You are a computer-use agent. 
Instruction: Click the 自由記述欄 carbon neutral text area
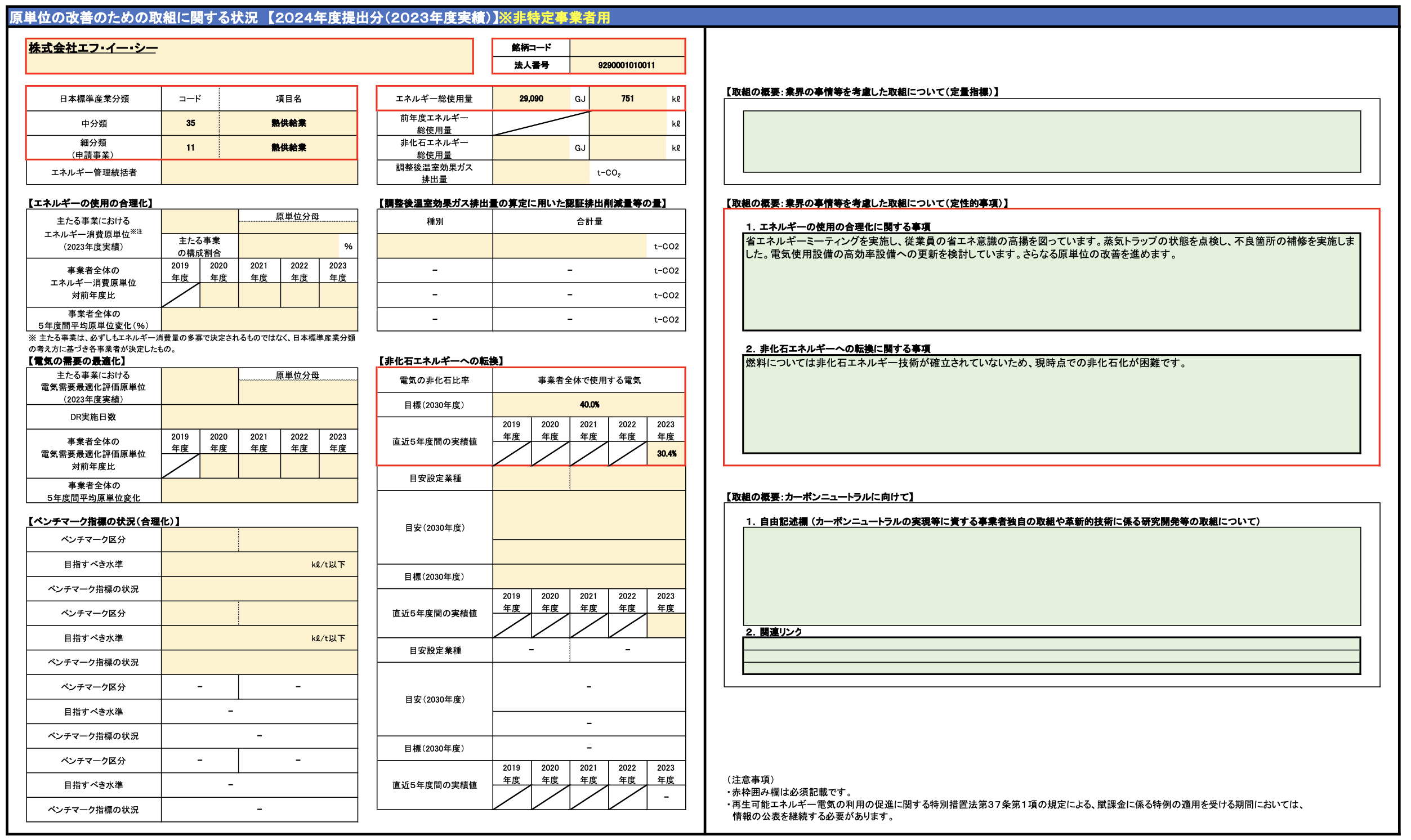pyautogui.click(x=1052, y=576)
